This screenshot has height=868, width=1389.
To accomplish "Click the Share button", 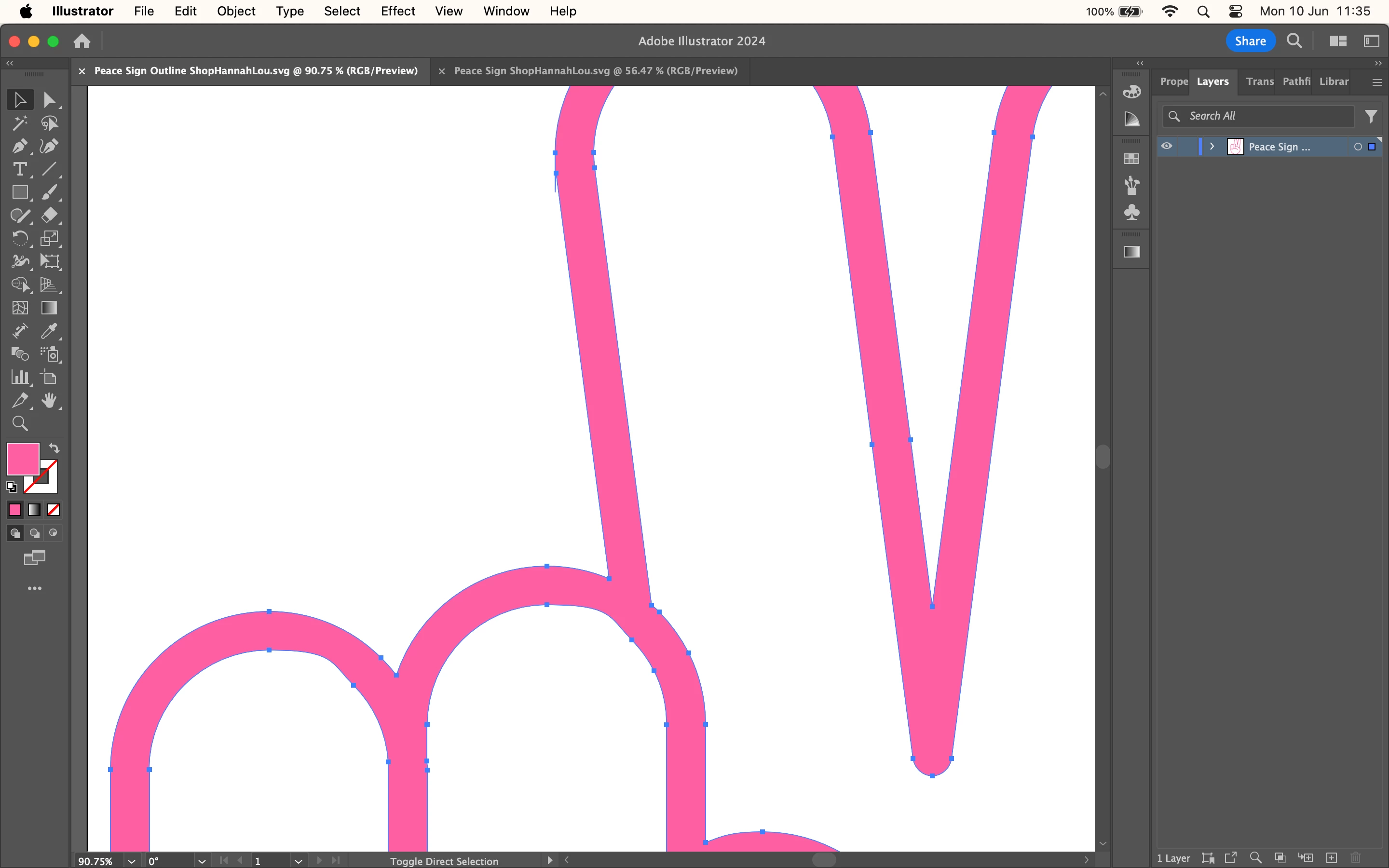I will 1250,41.
